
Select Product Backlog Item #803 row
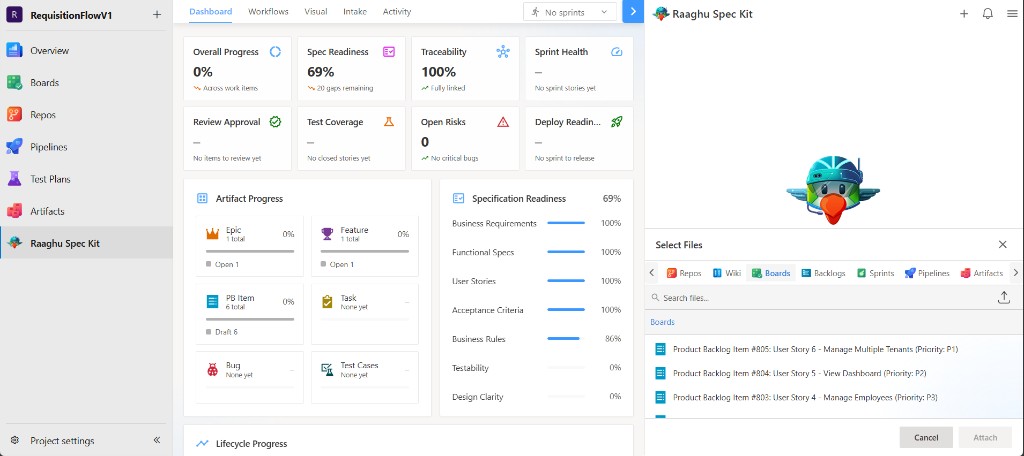pyautogui.click(x=834, y=397)
